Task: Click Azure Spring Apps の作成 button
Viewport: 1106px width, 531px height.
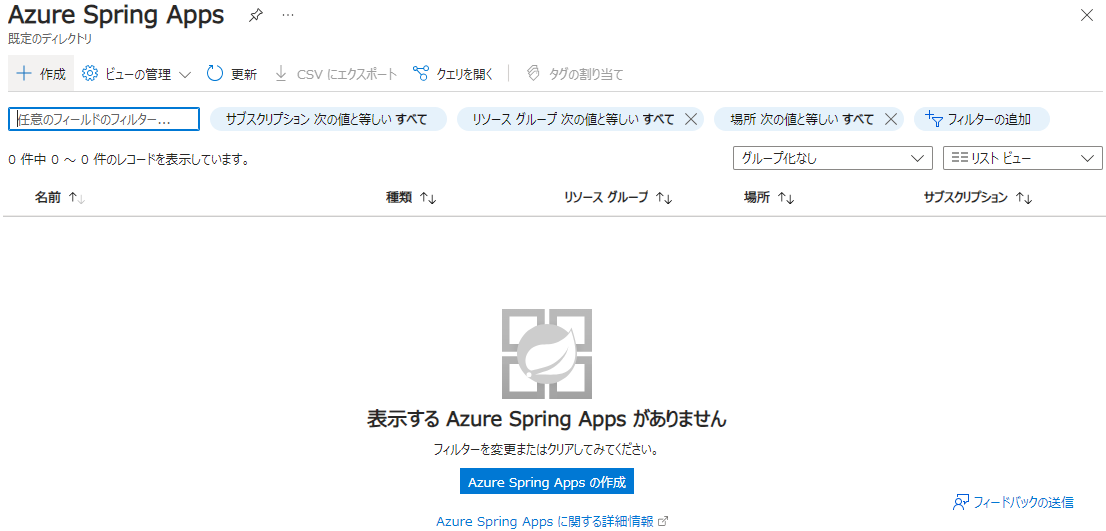Action: [547, 482]
